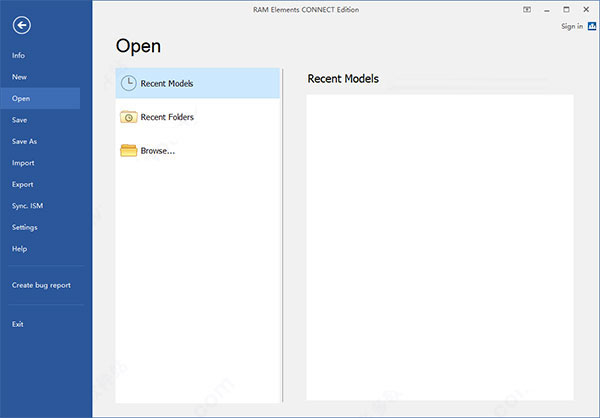Click the blue CONNECT account icon
Screen dimensions: 600x418
(x=592, y=26)
